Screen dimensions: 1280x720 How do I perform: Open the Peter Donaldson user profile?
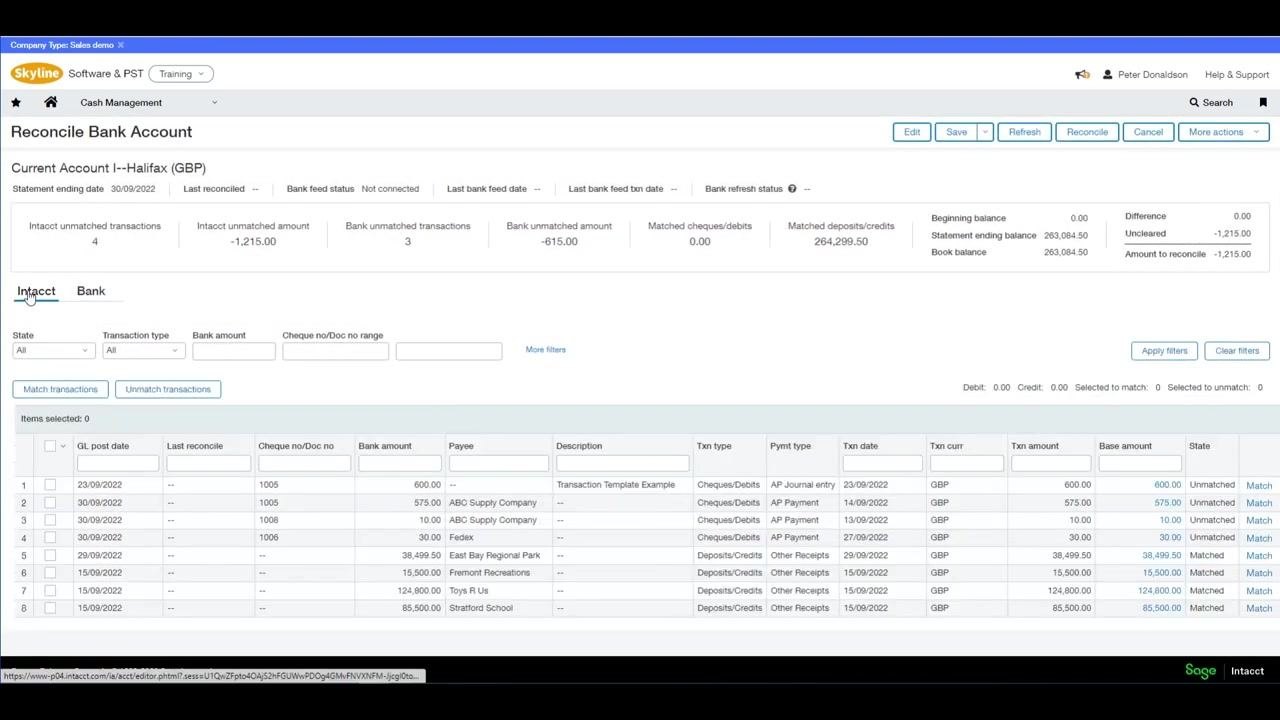[x=1145, y=74]
